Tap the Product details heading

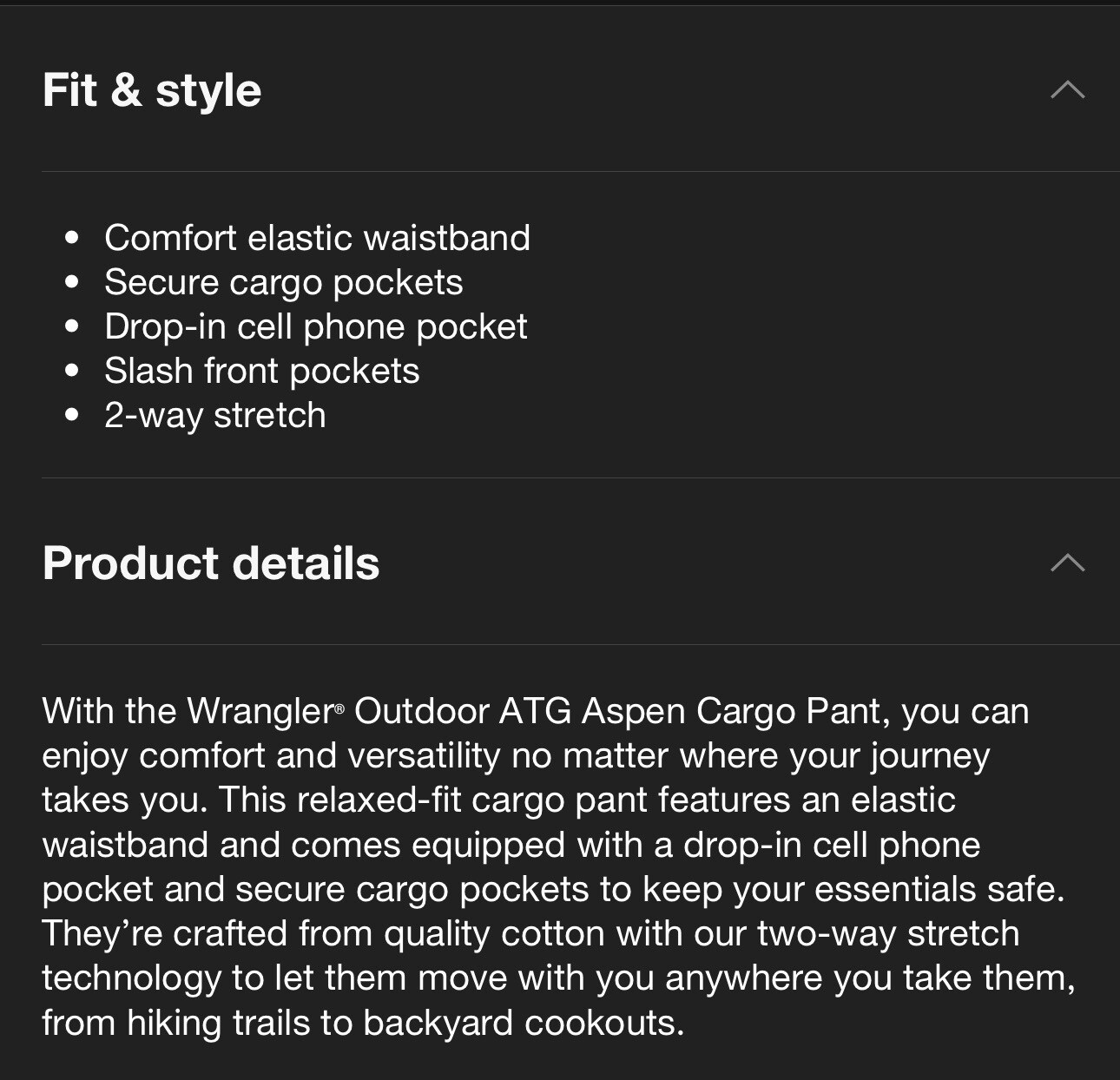211,563
